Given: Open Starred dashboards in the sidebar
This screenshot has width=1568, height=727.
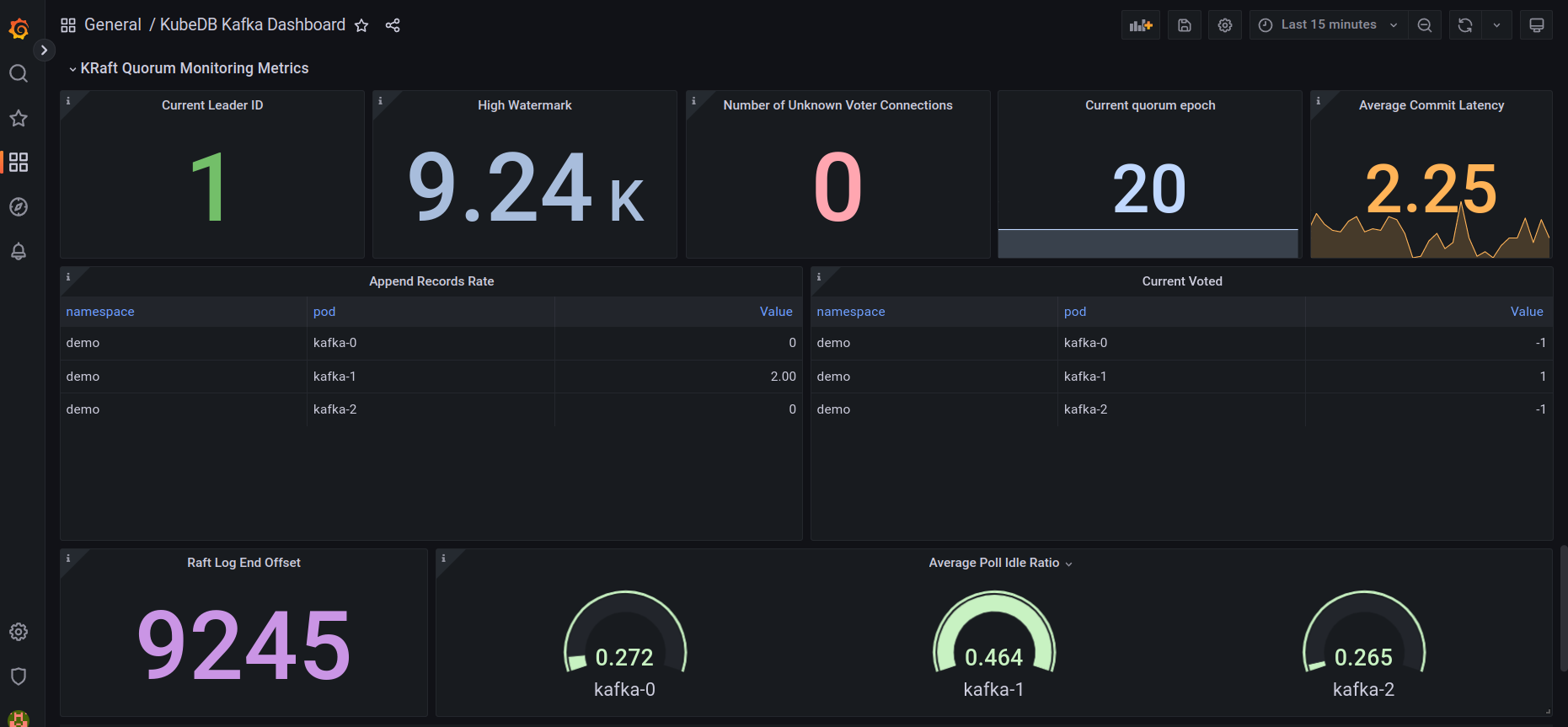Looking at the screenshot, I should point(19,118).
